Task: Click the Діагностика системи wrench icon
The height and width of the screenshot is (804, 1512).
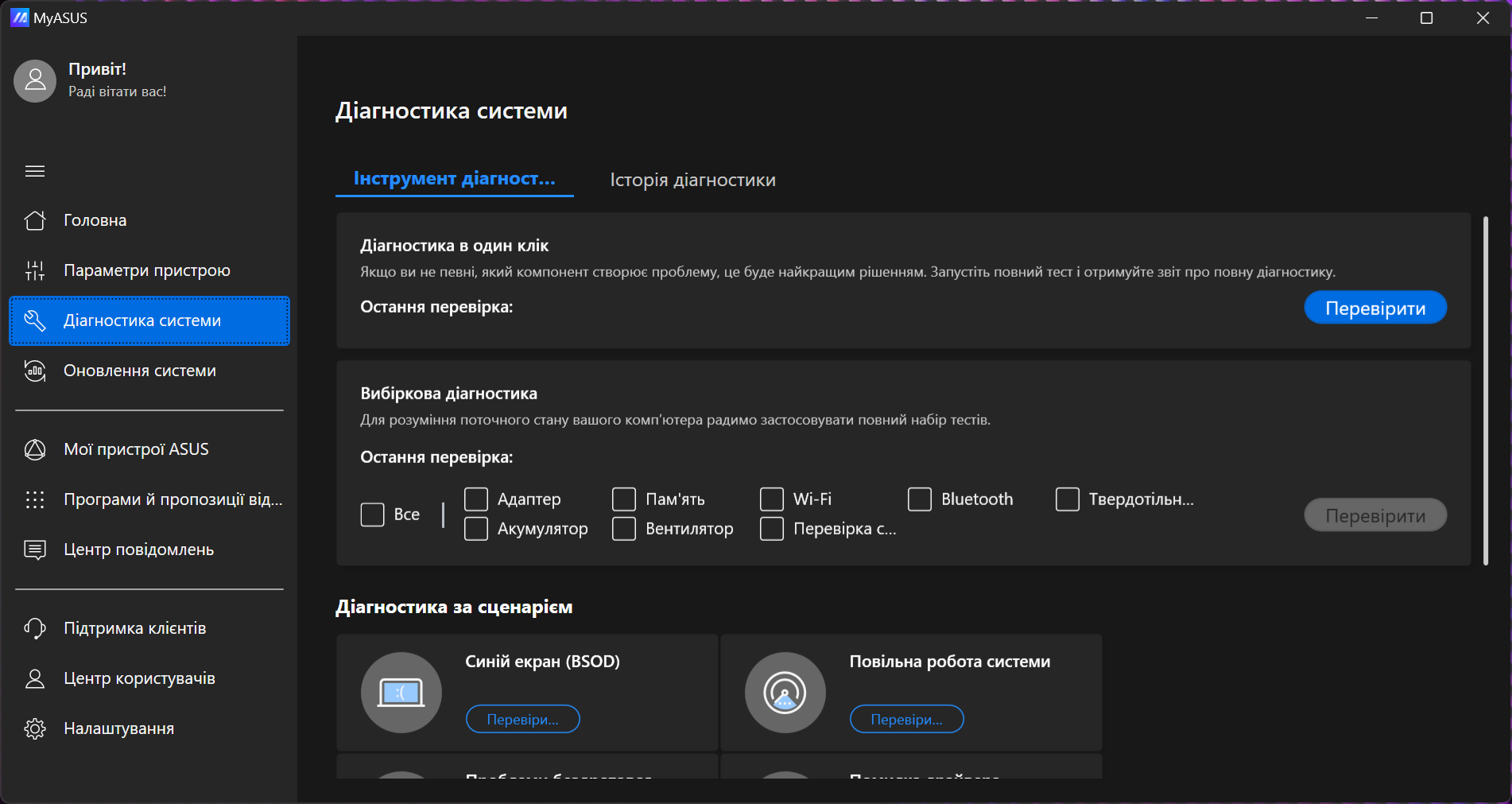Action: coord(35,320)
